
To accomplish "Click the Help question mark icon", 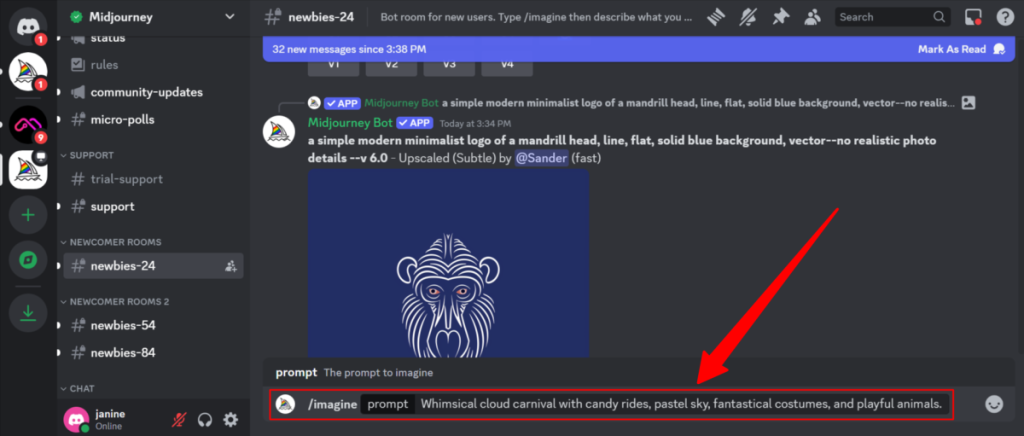I will [x=1003, y=17].
